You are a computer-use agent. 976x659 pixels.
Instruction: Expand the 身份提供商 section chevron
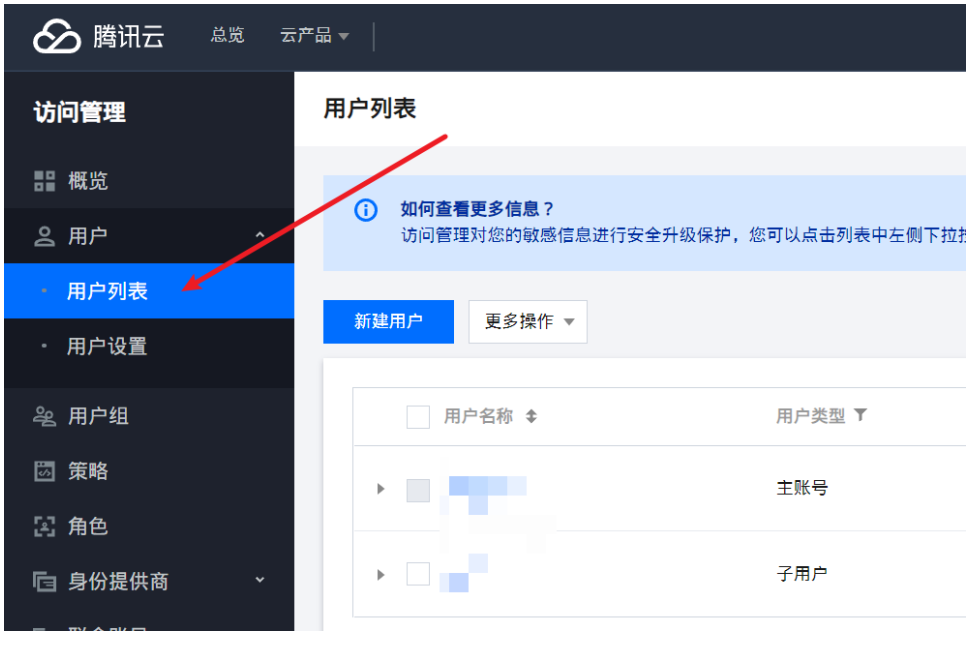point(260,580)
